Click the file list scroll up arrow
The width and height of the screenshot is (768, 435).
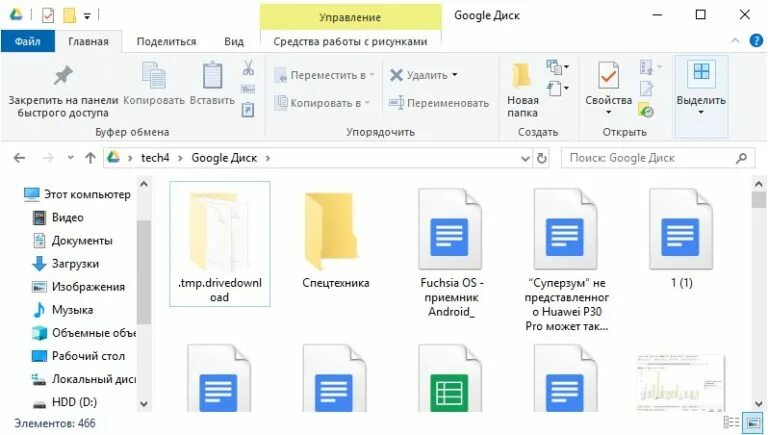coord(759,184)
